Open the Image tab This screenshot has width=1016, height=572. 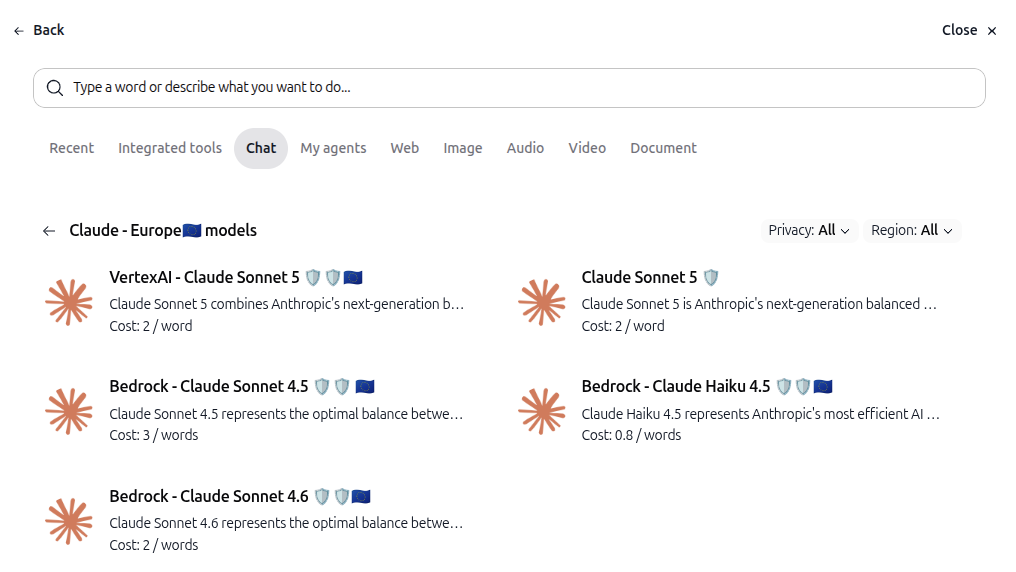pos(463,148)
